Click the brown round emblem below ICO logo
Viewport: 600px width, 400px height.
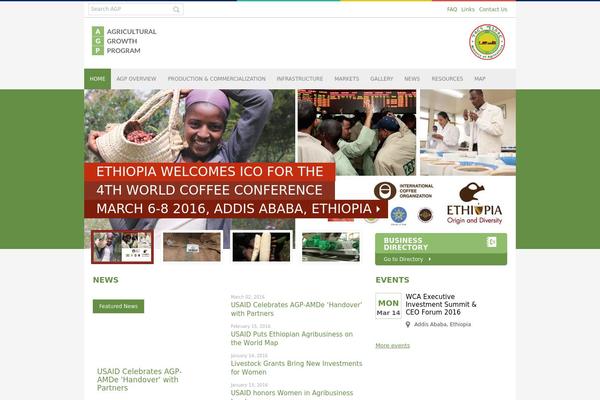tap(425, 215)
